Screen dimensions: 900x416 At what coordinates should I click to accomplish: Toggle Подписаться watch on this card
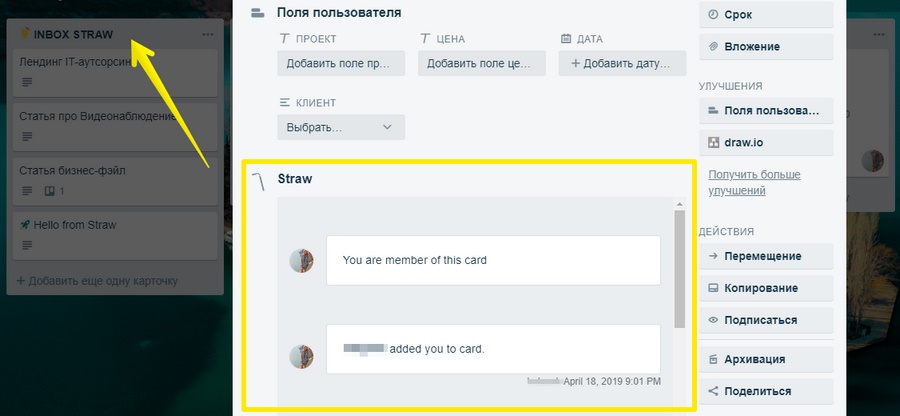(x=766, y=320)
